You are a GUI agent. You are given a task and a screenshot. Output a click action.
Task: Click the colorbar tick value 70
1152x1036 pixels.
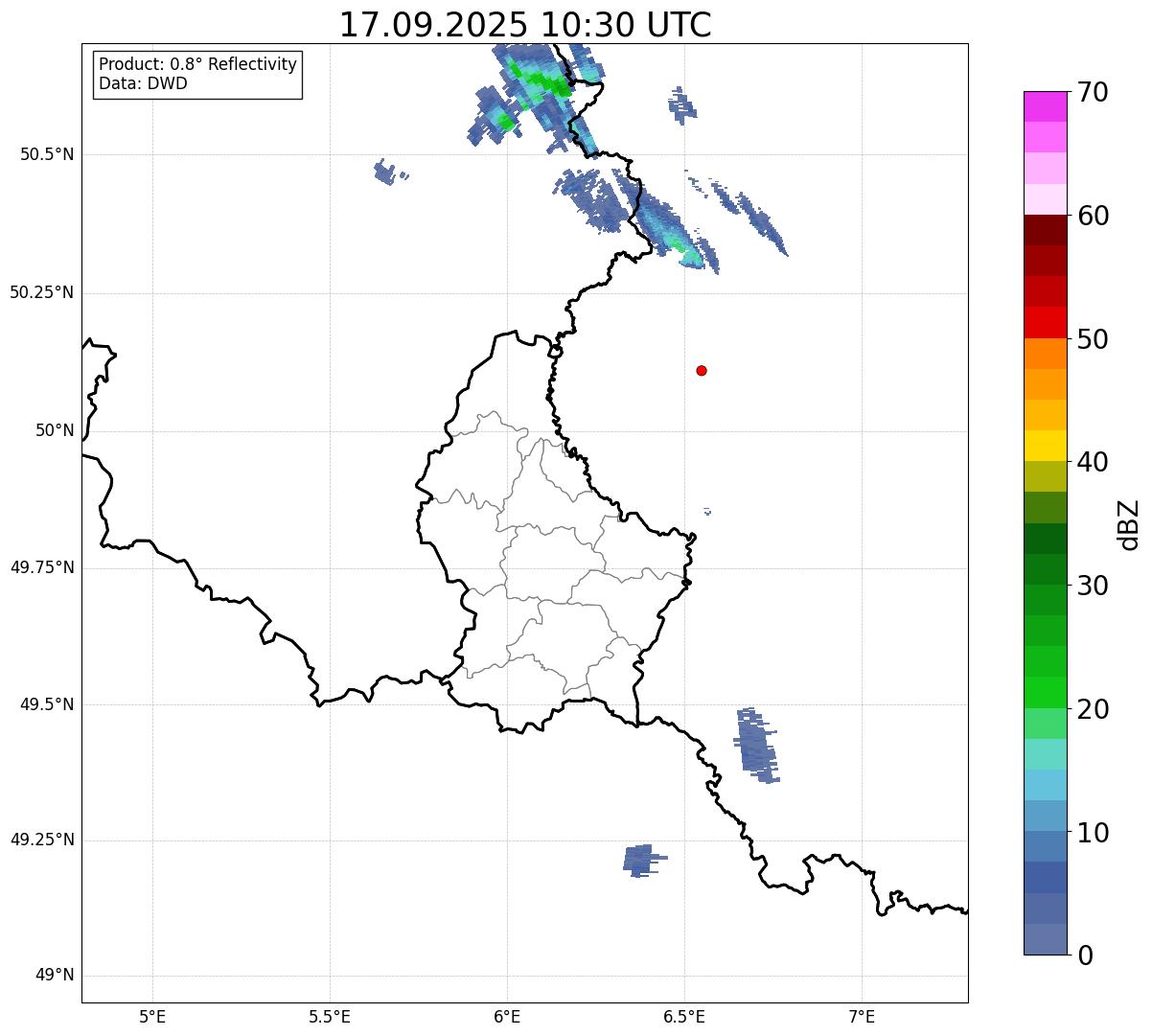(1093, 92)
